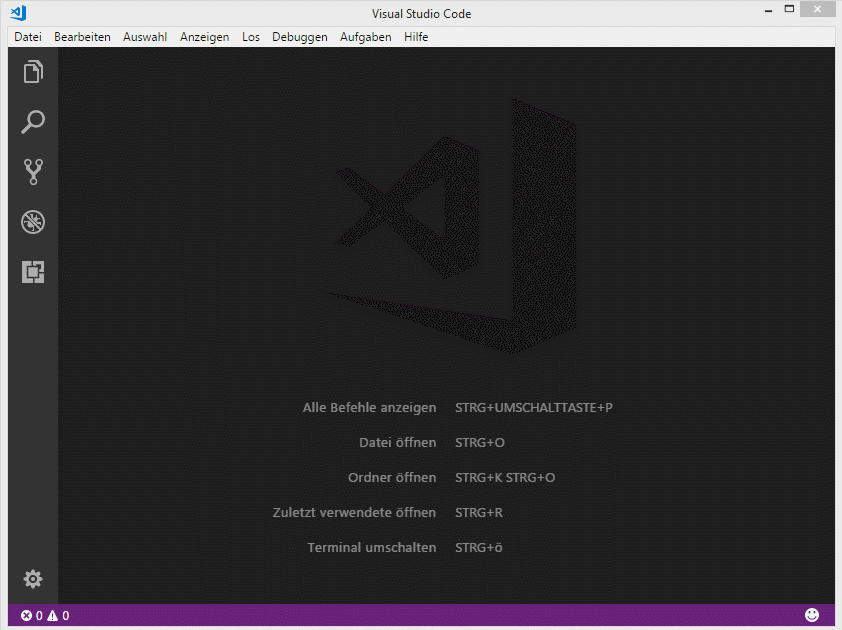The height and width of the screenshot is (630, 842).
Task: Open the Extensions view icon
Action: [x=33, y=272]
